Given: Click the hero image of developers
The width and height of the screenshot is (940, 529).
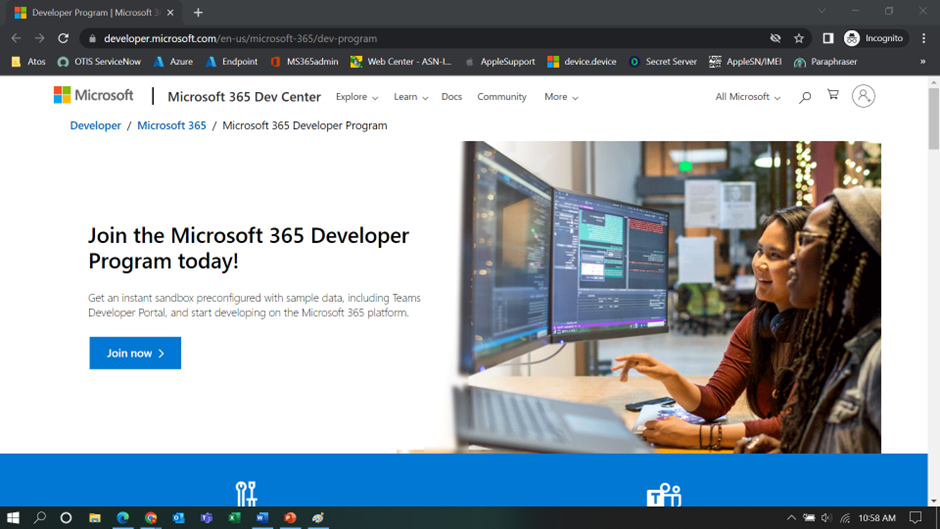Looking at the screenshot, I should click(668, 297).
